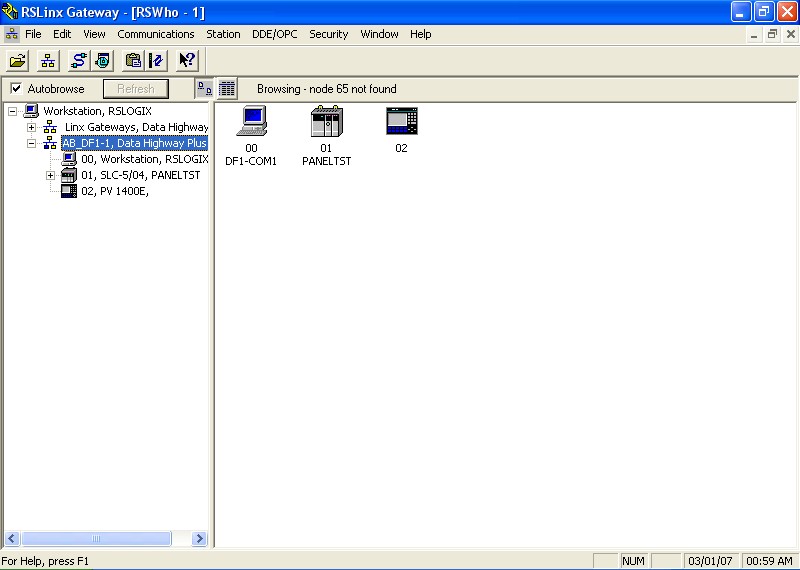800x570 pixels.
Task: Click the RSWho document icon beside File menu
Action: [11, 34]
